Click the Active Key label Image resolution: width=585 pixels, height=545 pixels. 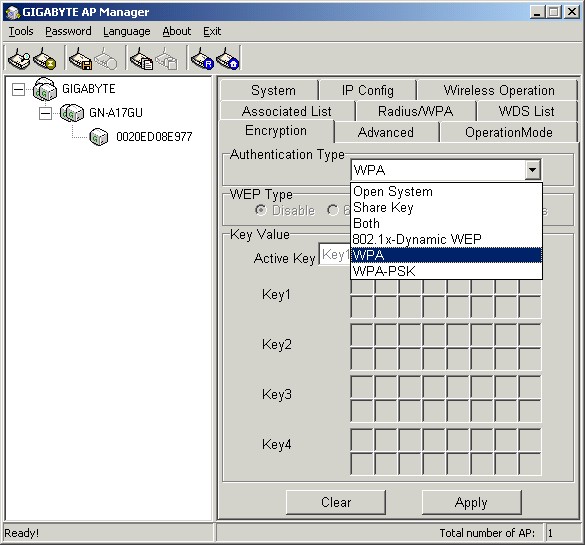(x=285, y=258)
